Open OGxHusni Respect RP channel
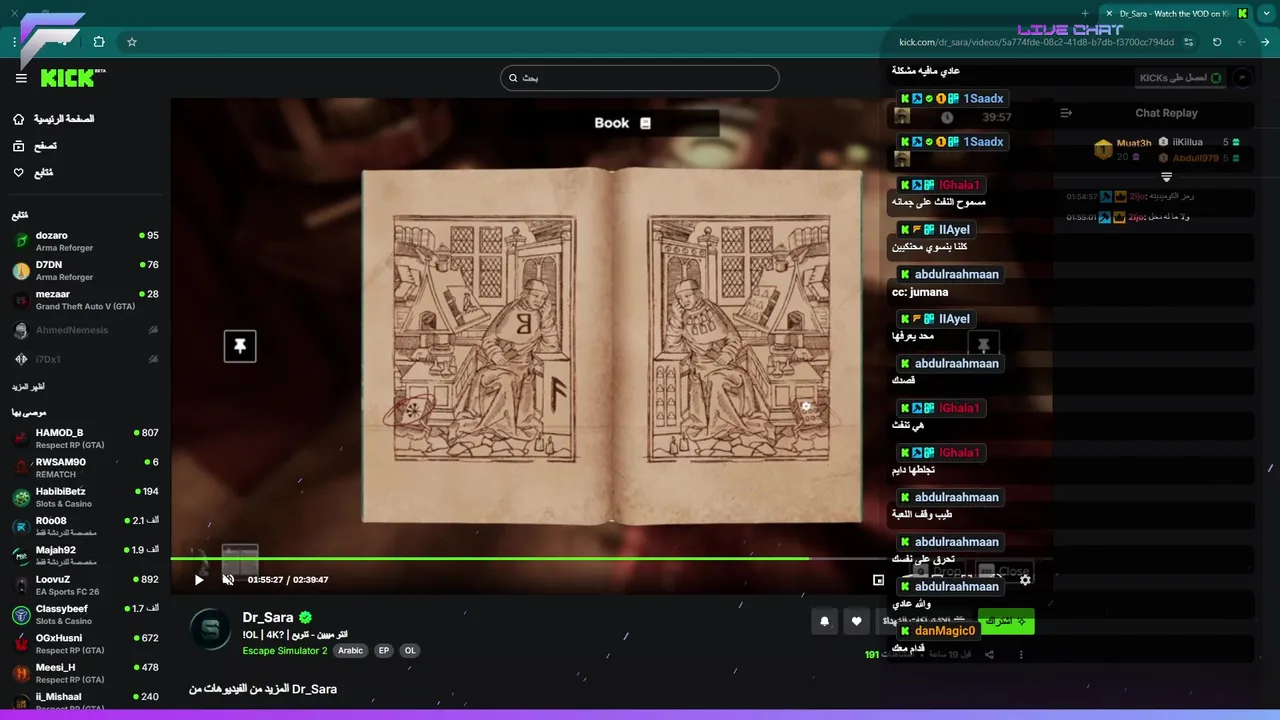The height and width of the screenshot is (720, 1280). coord(85,643)
